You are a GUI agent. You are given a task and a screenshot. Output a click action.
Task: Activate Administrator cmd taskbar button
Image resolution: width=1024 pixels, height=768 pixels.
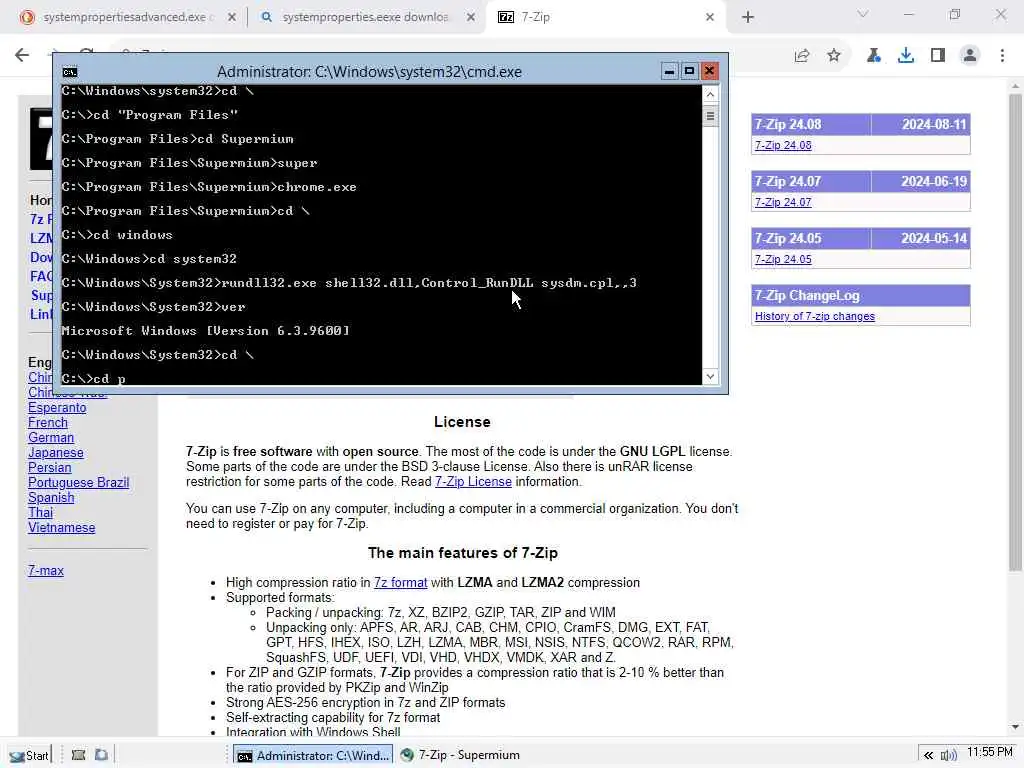[313, 756]
